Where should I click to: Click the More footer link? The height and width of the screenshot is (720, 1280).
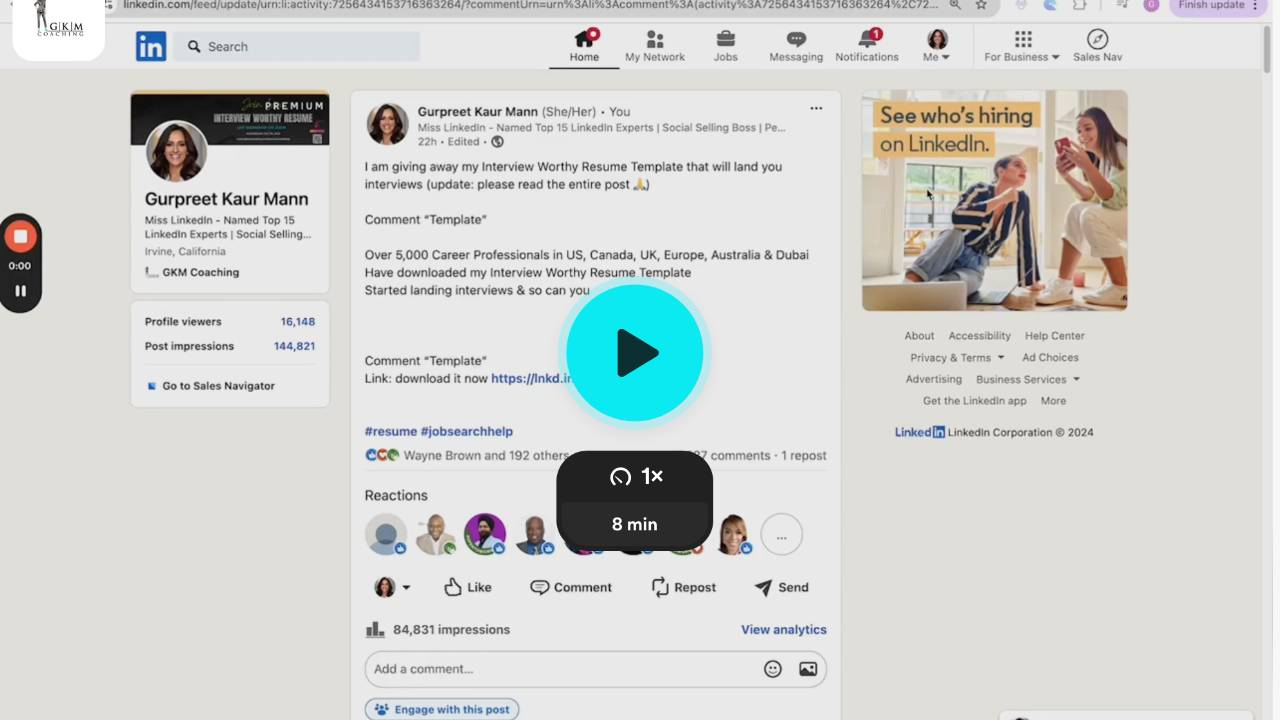pos(1053,401)
